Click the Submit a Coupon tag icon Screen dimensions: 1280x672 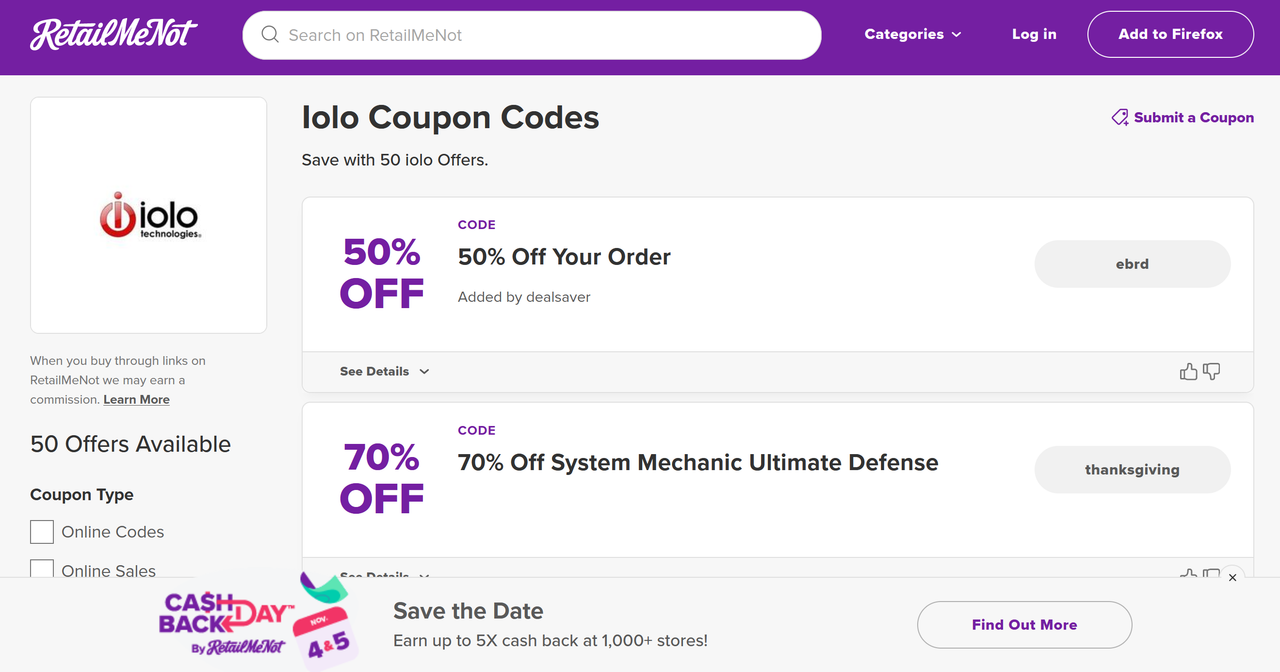1120,117
